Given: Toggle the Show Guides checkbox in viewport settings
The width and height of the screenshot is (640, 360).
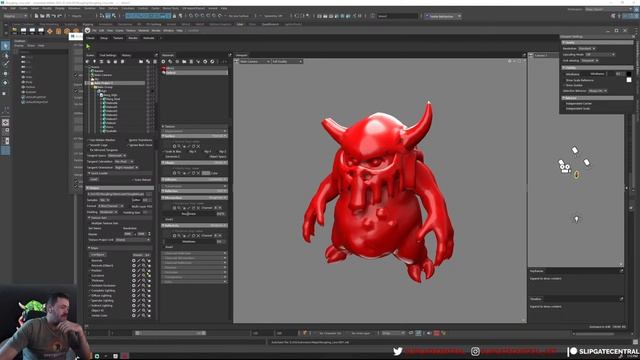Looking at the screenshot, I should 564,85.
